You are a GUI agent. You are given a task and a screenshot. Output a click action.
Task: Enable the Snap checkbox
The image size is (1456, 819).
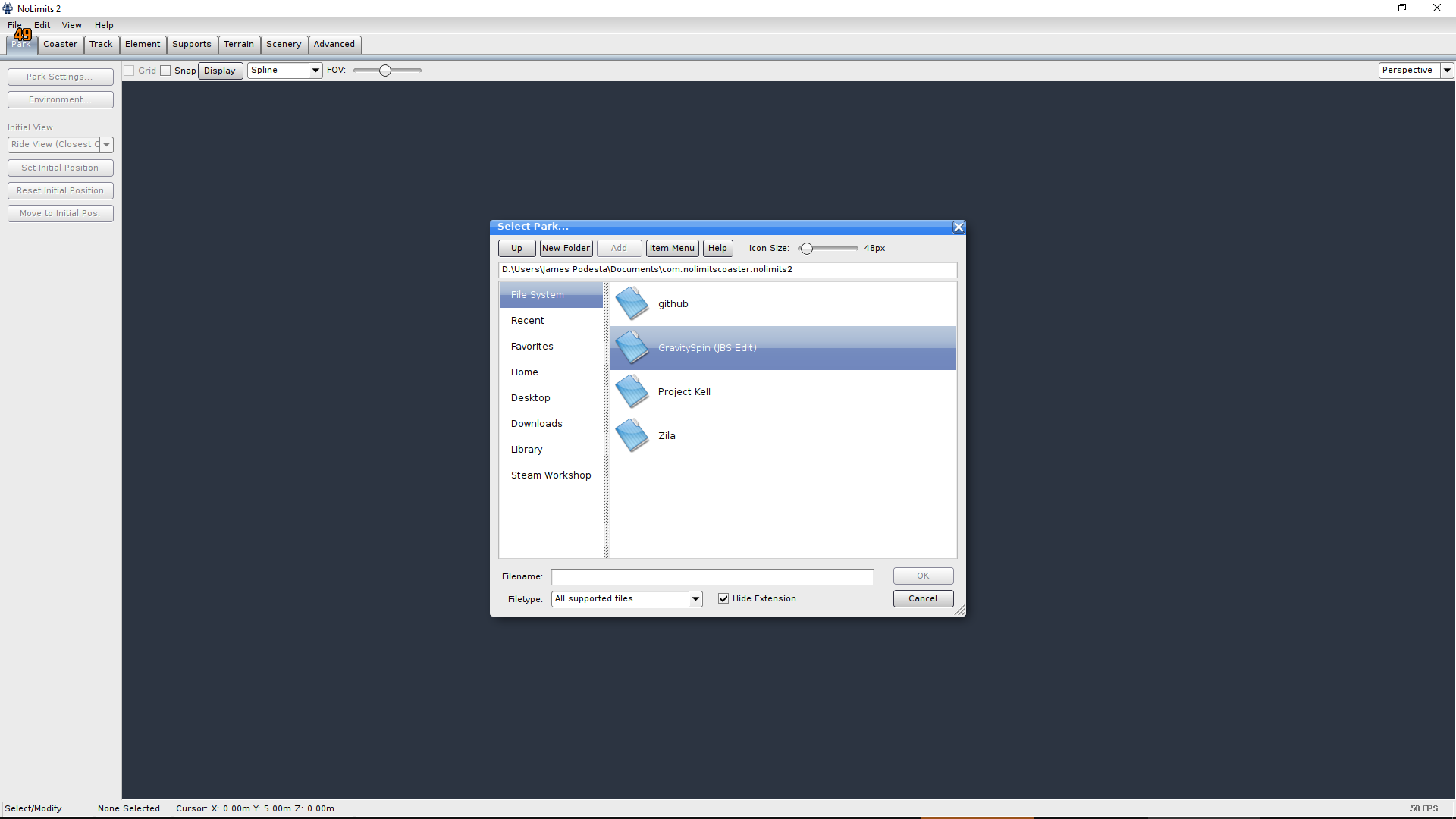[165, 71]
